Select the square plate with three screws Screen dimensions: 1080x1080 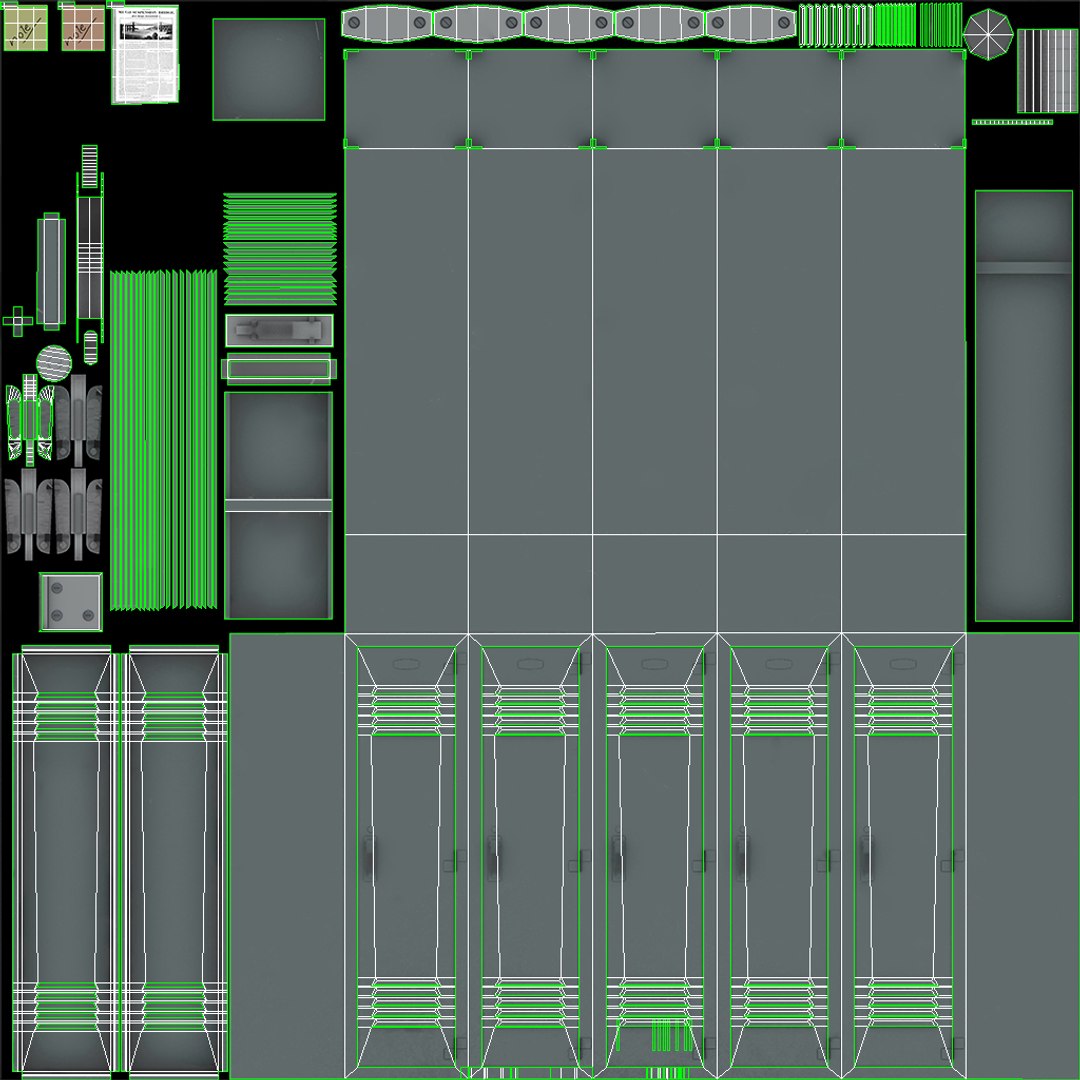(x=71, y=602)
